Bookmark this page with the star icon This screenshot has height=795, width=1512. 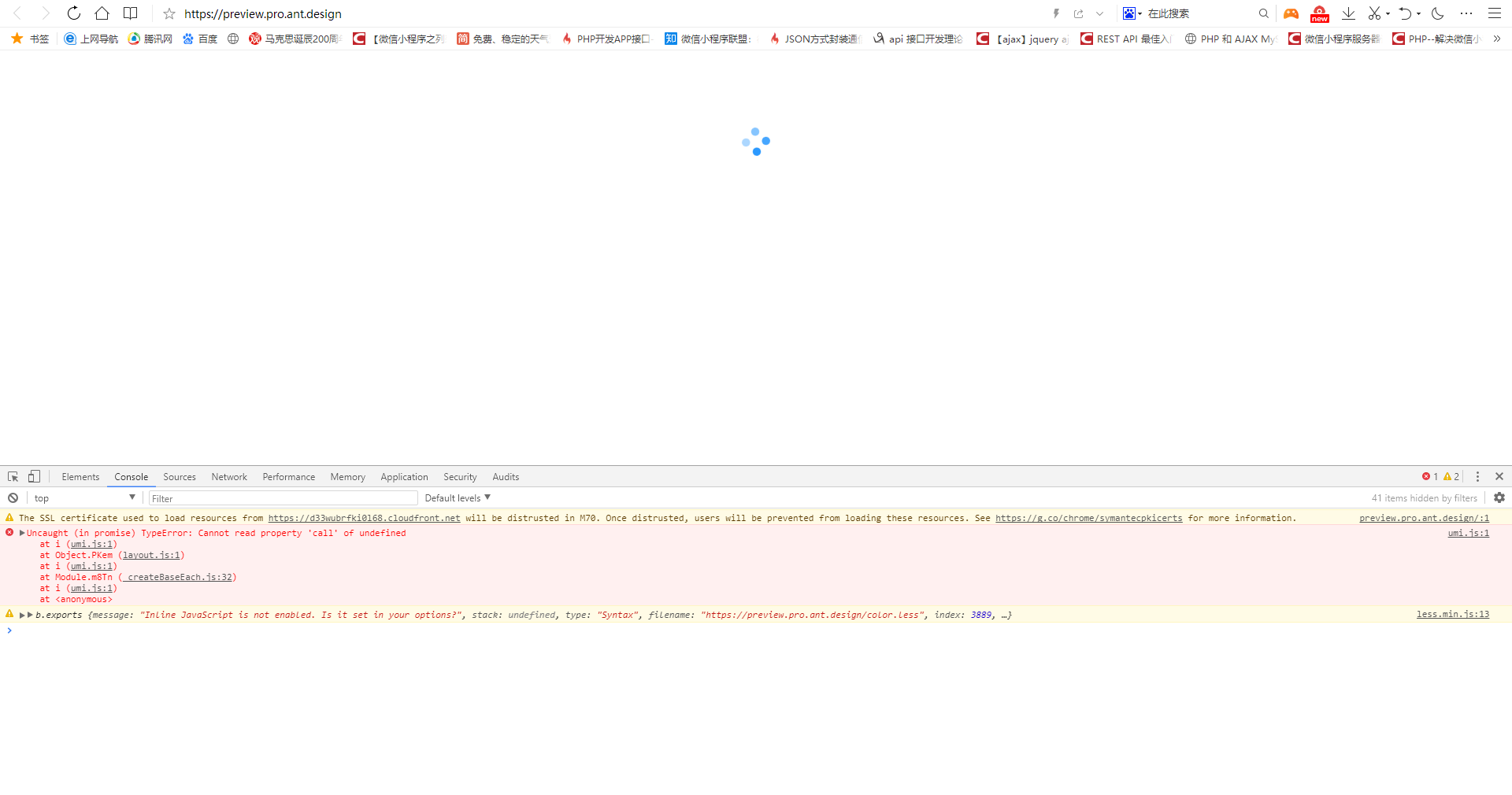[x=169, y=13]
